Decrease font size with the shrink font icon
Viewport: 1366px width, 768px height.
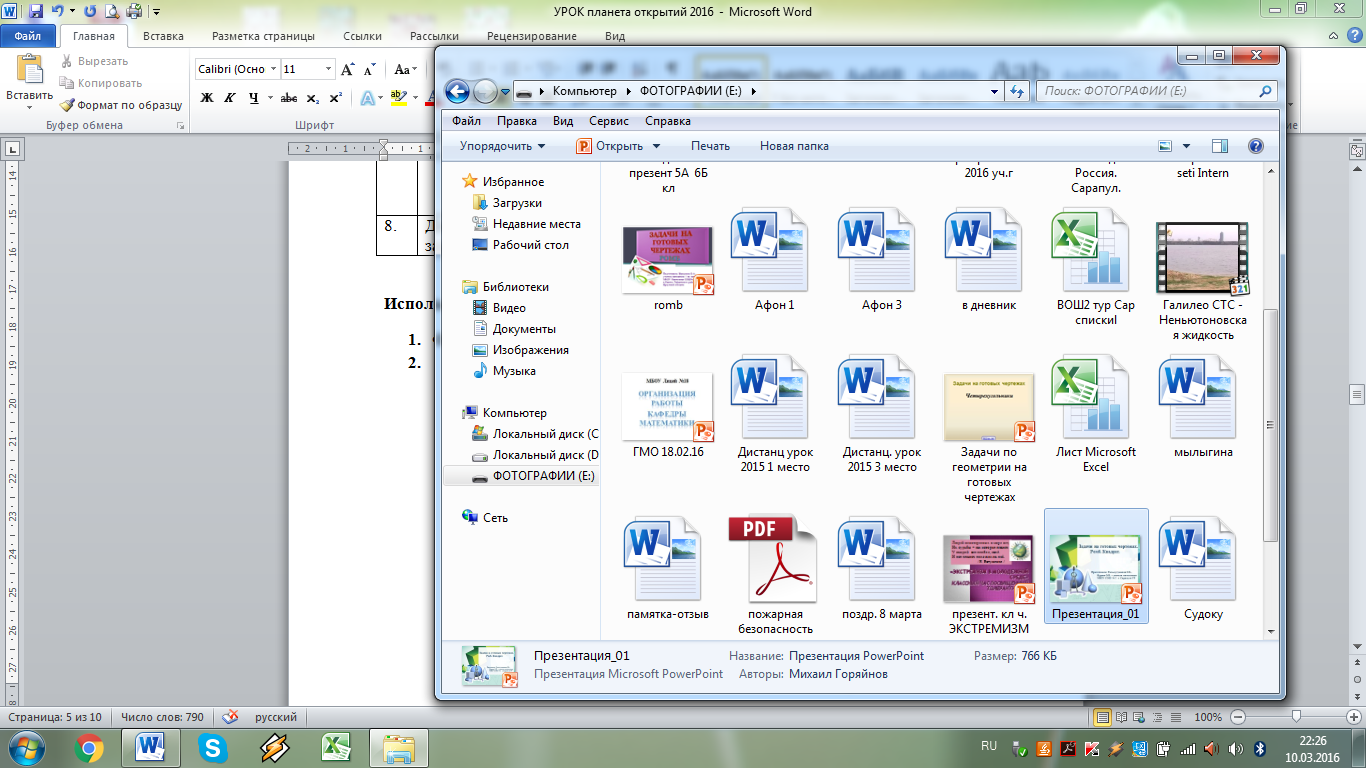[369, 69]
